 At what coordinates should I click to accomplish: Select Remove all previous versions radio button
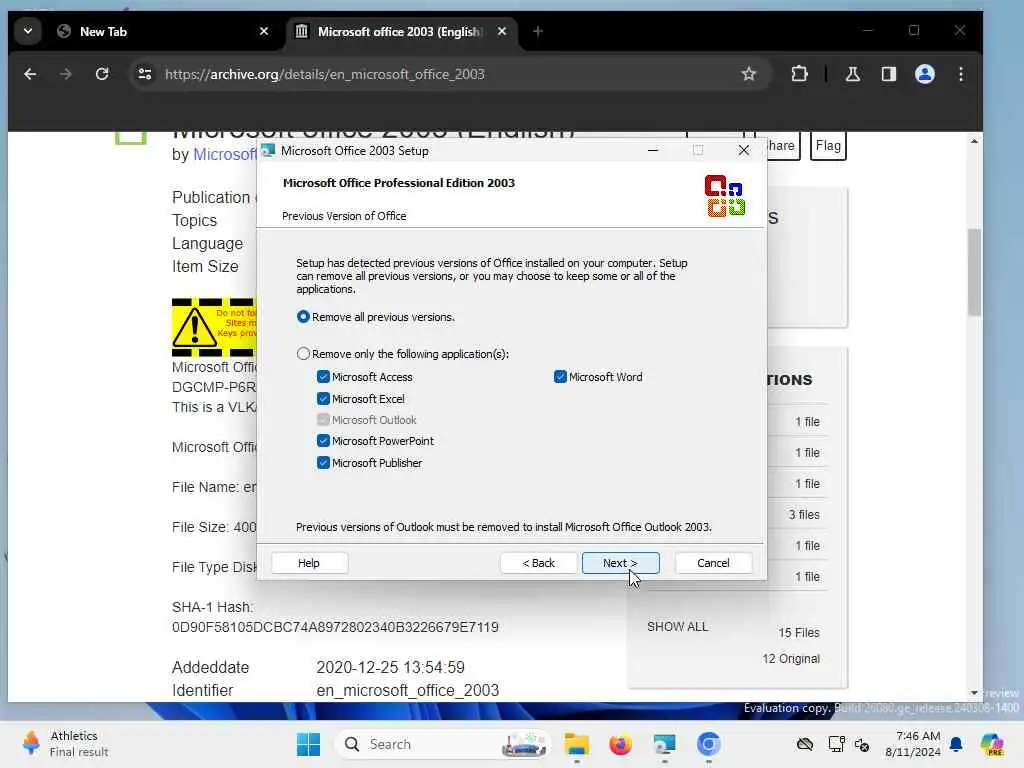point(303,317)
